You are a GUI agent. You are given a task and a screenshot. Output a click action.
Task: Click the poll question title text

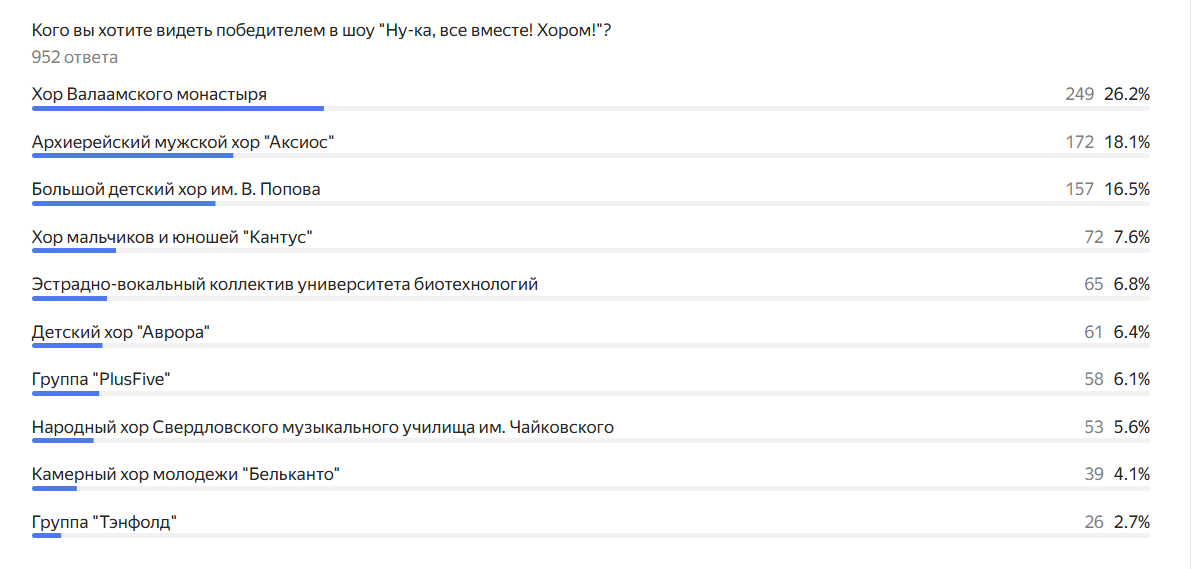(x=321, y=30)
